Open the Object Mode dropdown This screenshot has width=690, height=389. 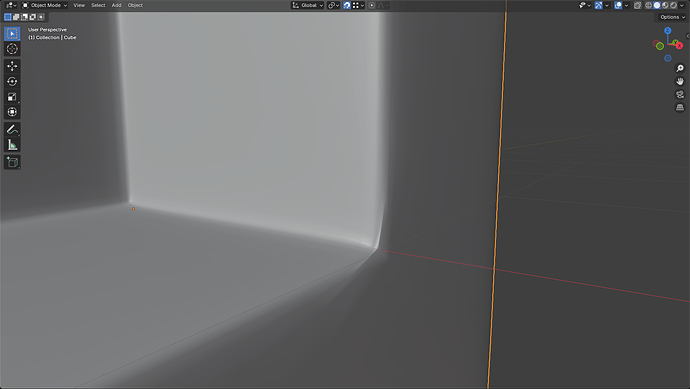coord(44,5)
